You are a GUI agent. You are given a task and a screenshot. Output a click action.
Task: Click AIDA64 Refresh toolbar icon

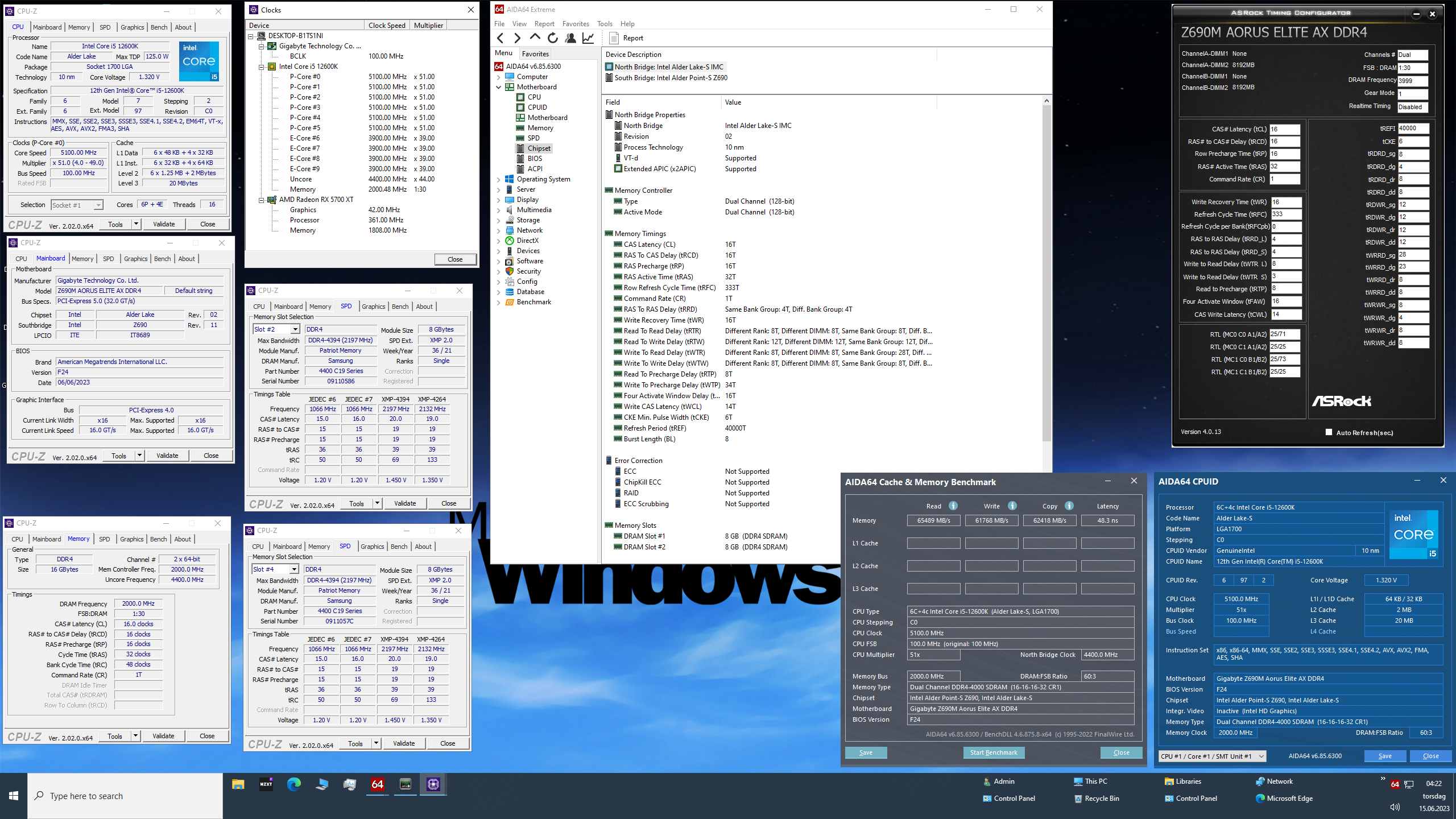[553, 38]
